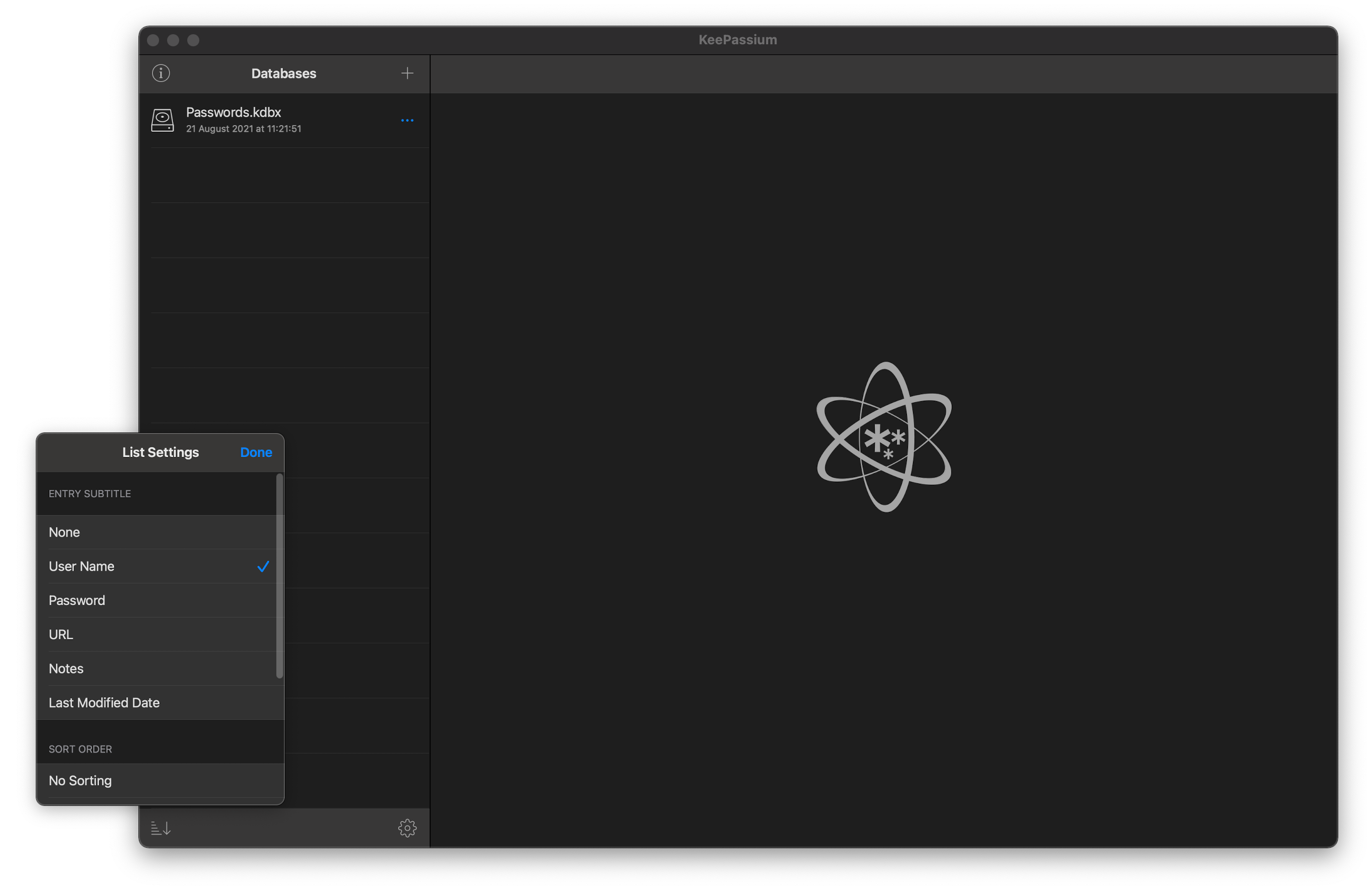Click the red close window button
The height and width of the screenshot is (890, 1372).
[154, 40]
